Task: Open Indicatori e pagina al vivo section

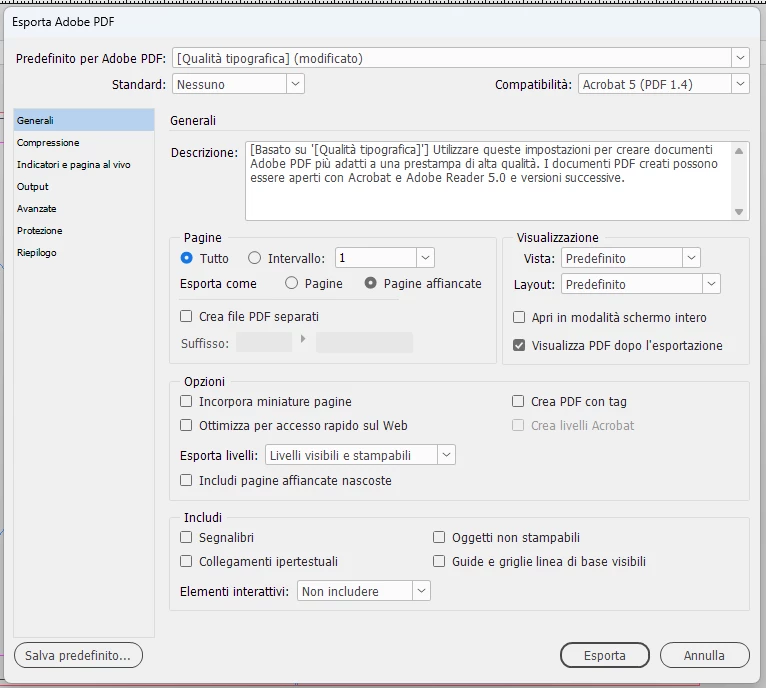Action: point(84,164)
